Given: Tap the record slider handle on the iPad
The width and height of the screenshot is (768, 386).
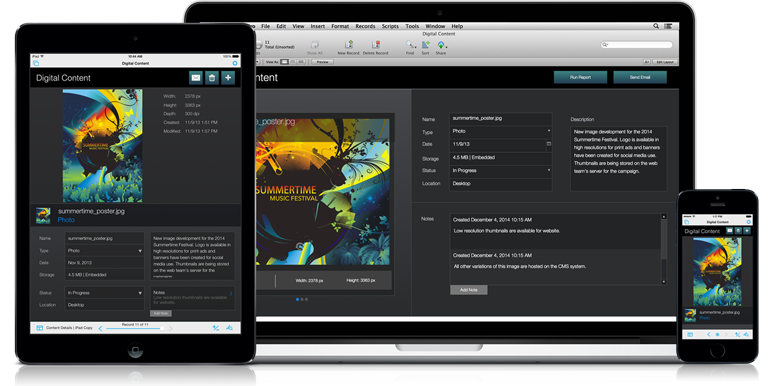Looking at the screenshot, I should coord(162,328).
